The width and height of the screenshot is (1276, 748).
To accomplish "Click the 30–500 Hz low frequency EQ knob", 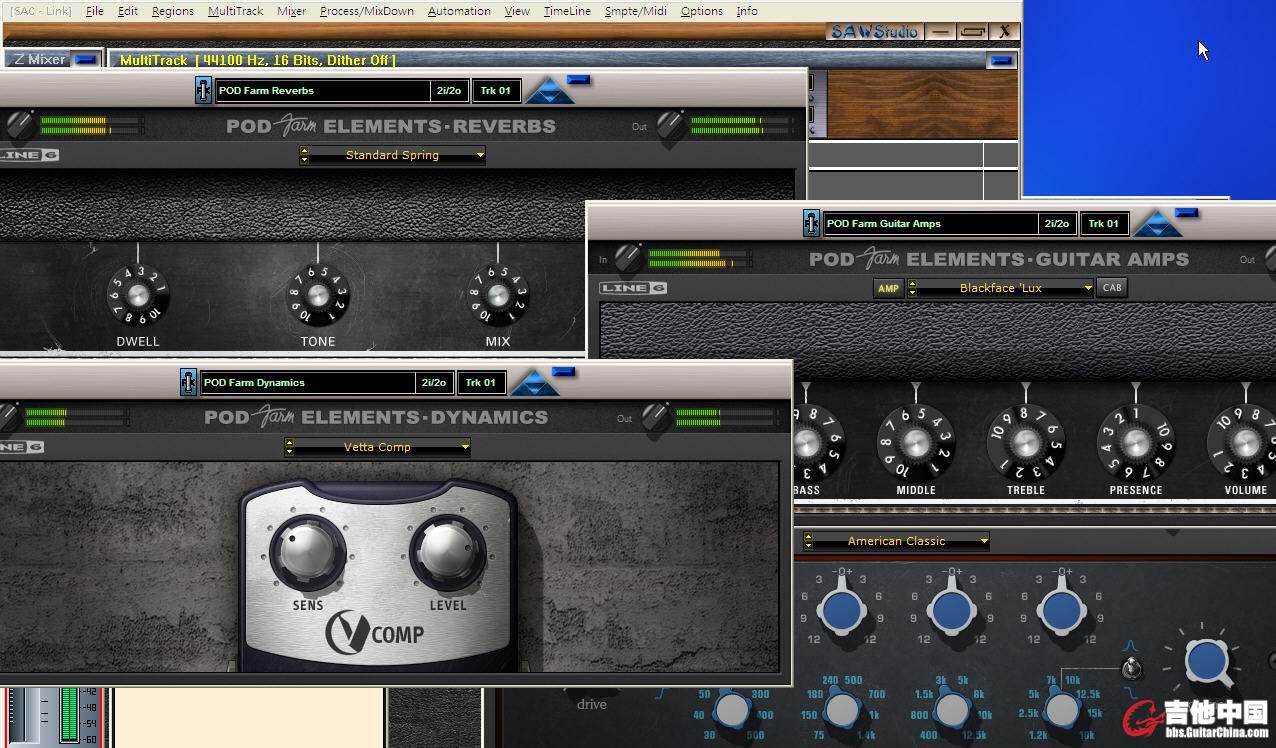I will pos(731,710).
